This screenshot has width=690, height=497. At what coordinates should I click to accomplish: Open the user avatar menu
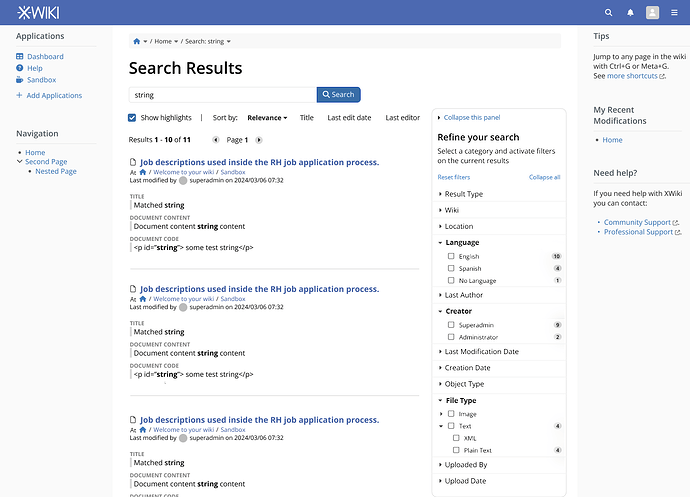652,13
